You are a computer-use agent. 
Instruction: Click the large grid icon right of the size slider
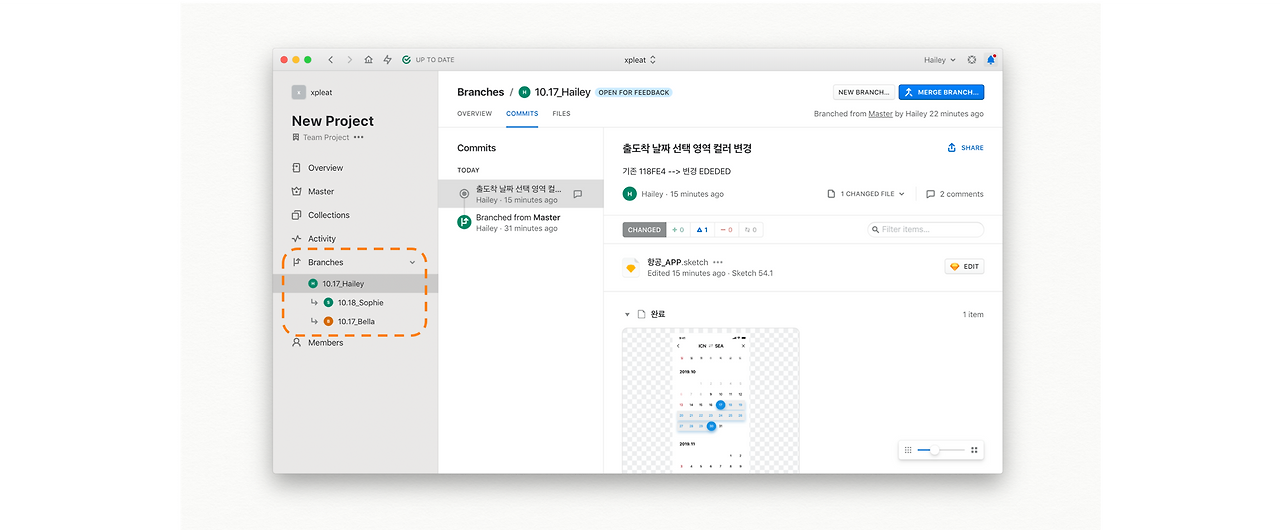pos(974,450)
